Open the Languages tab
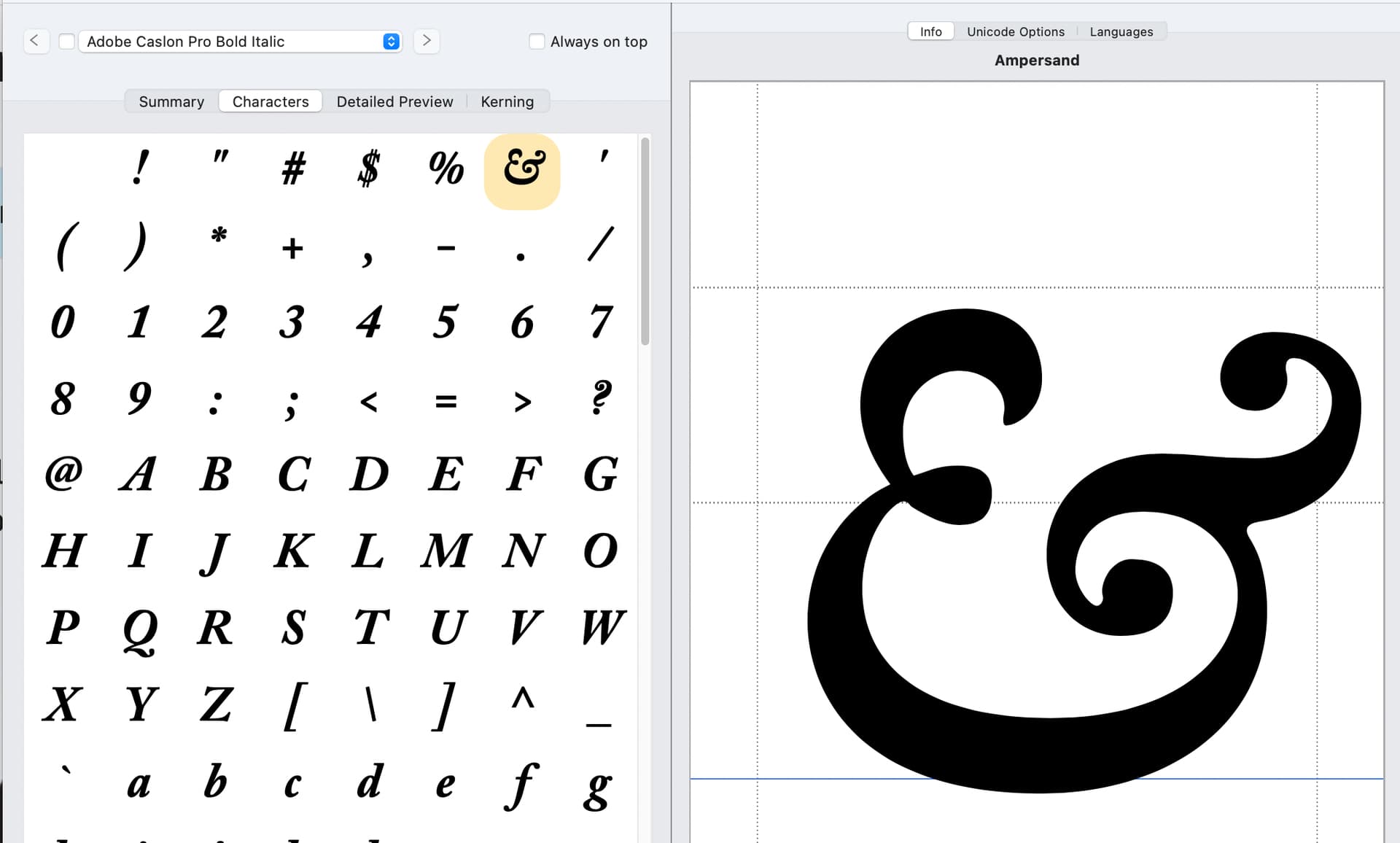Viewport: 1400px width, 843px height. point(1121,31)
